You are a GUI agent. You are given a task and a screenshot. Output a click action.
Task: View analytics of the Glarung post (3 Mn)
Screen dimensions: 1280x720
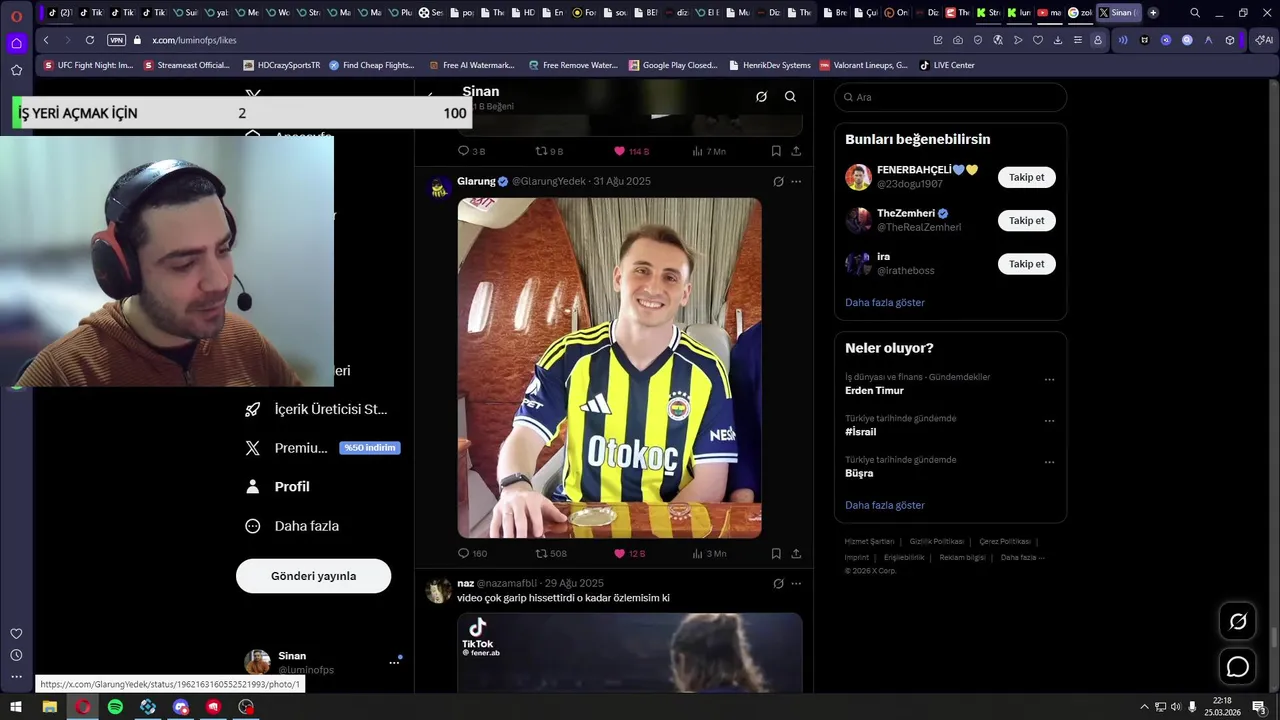tap(709, 553)
